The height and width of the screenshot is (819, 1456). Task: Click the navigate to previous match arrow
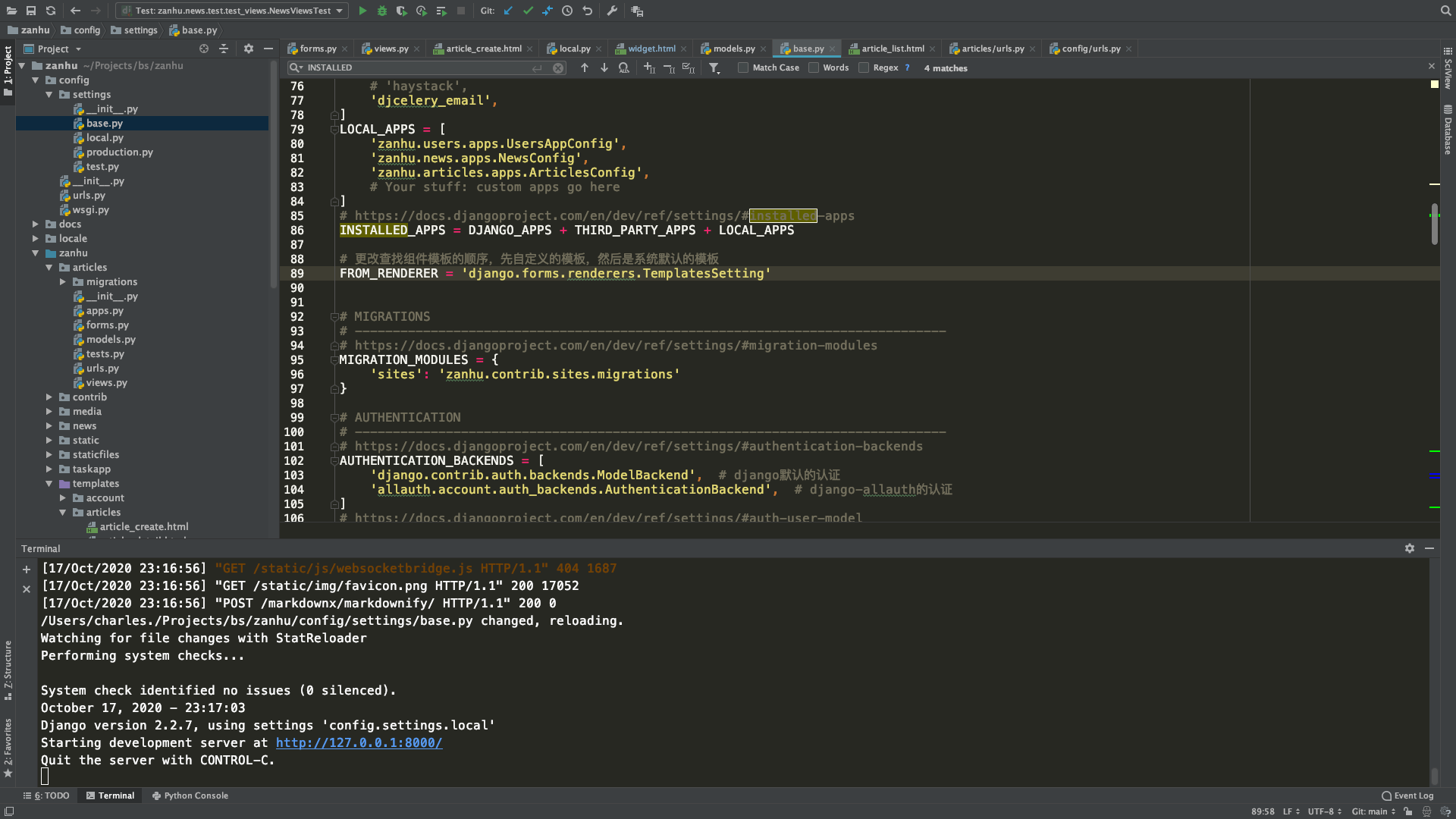pyautogui.click(x=585, y=68)
